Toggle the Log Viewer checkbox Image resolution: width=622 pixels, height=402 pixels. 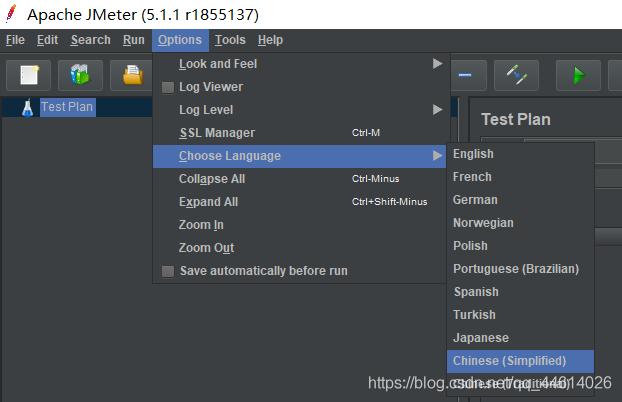[168, 87]
